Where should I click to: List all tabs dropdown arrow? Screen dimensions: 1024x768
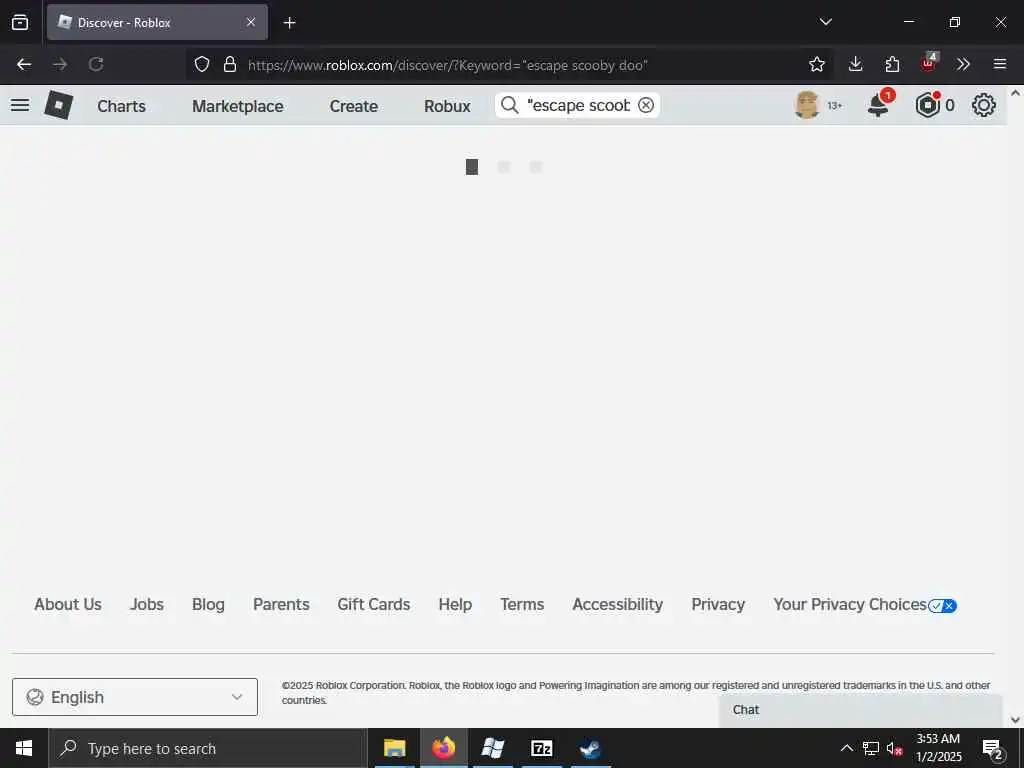point(825,22)
